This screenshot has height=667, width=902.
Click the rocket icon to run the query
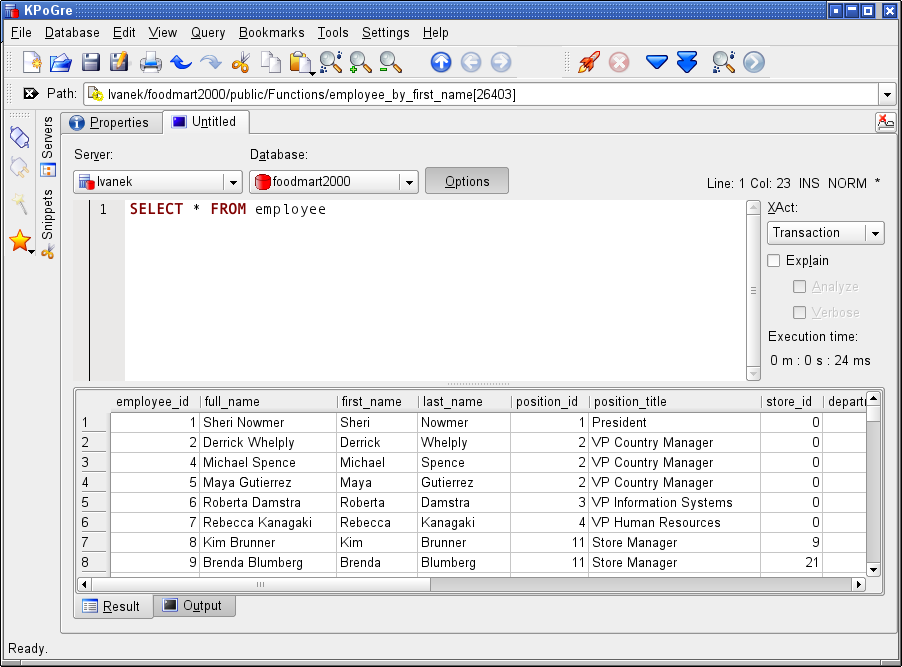coord(589,62)
